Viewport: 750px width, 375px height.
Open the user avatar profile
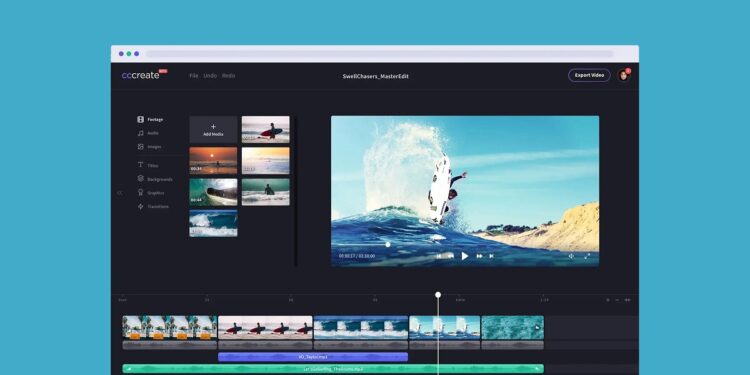click(623, 75)
